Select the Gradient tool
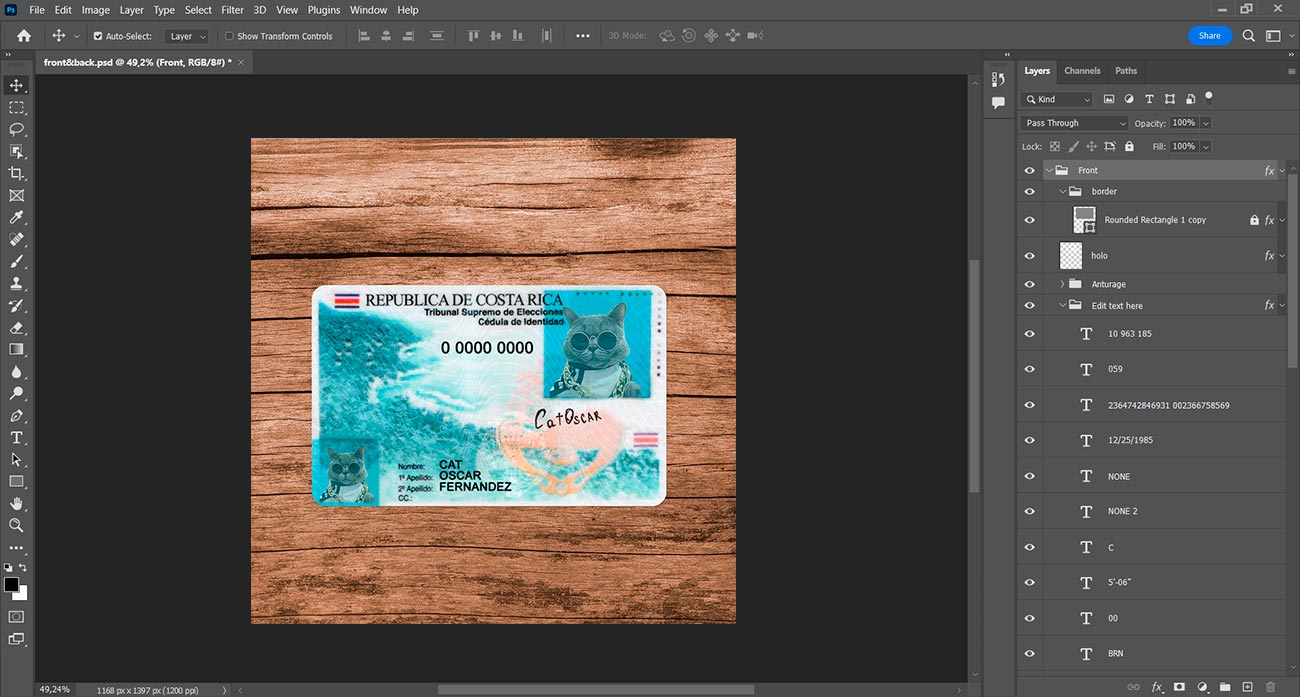Image resolution: width=1300 pixels, height=697 pixels. [16, 349]
